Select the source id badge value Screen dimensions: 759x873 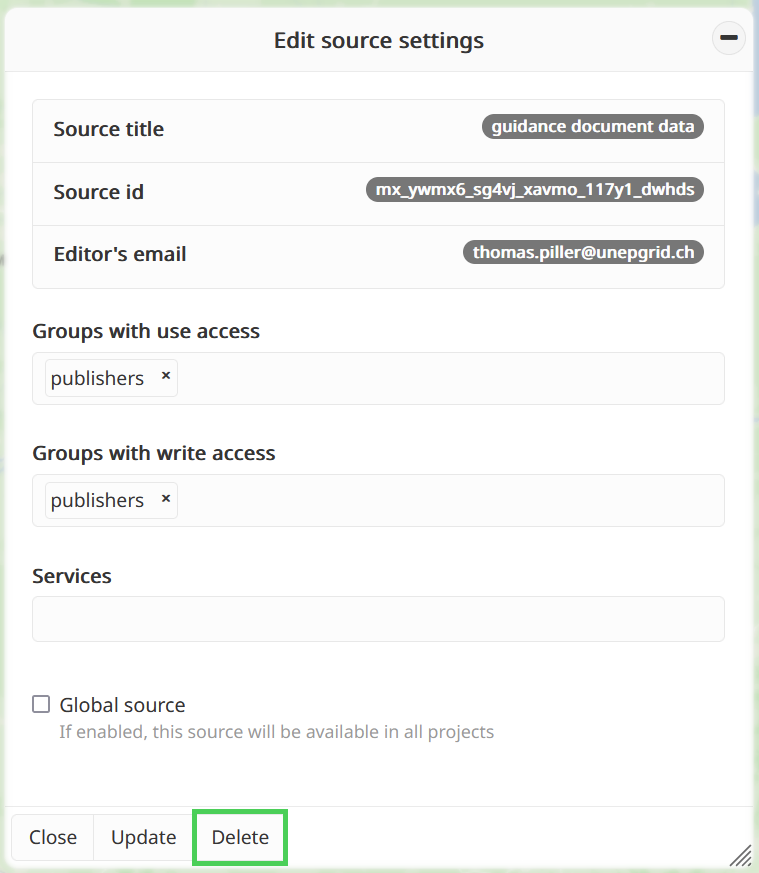tap(534, 189)
